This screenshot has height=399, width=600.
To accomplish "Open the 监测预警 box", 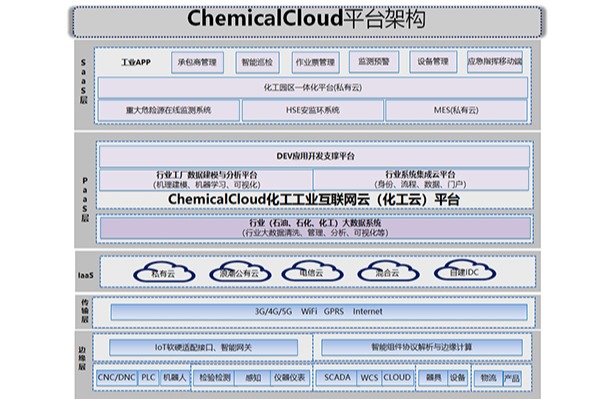I will [374, 62].
